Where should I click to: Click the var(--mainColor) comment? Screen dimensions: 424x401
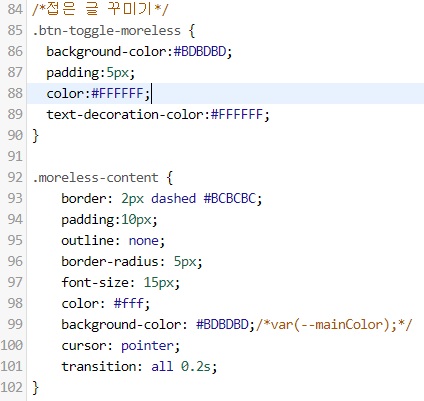(334, 325)
